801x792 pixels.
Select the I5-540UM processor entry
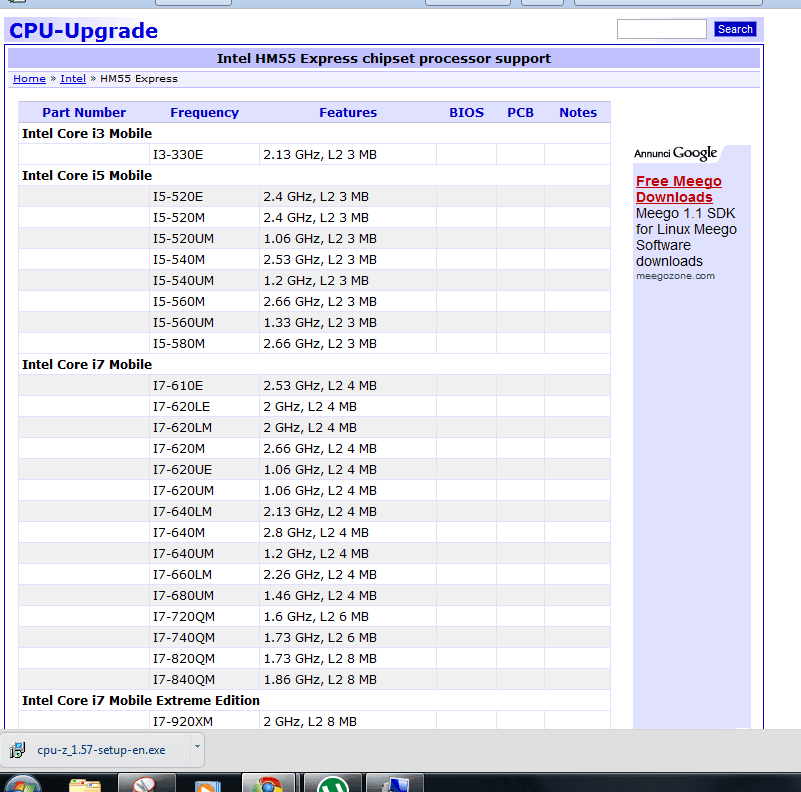pyautogui.click(x=183, y=280)
